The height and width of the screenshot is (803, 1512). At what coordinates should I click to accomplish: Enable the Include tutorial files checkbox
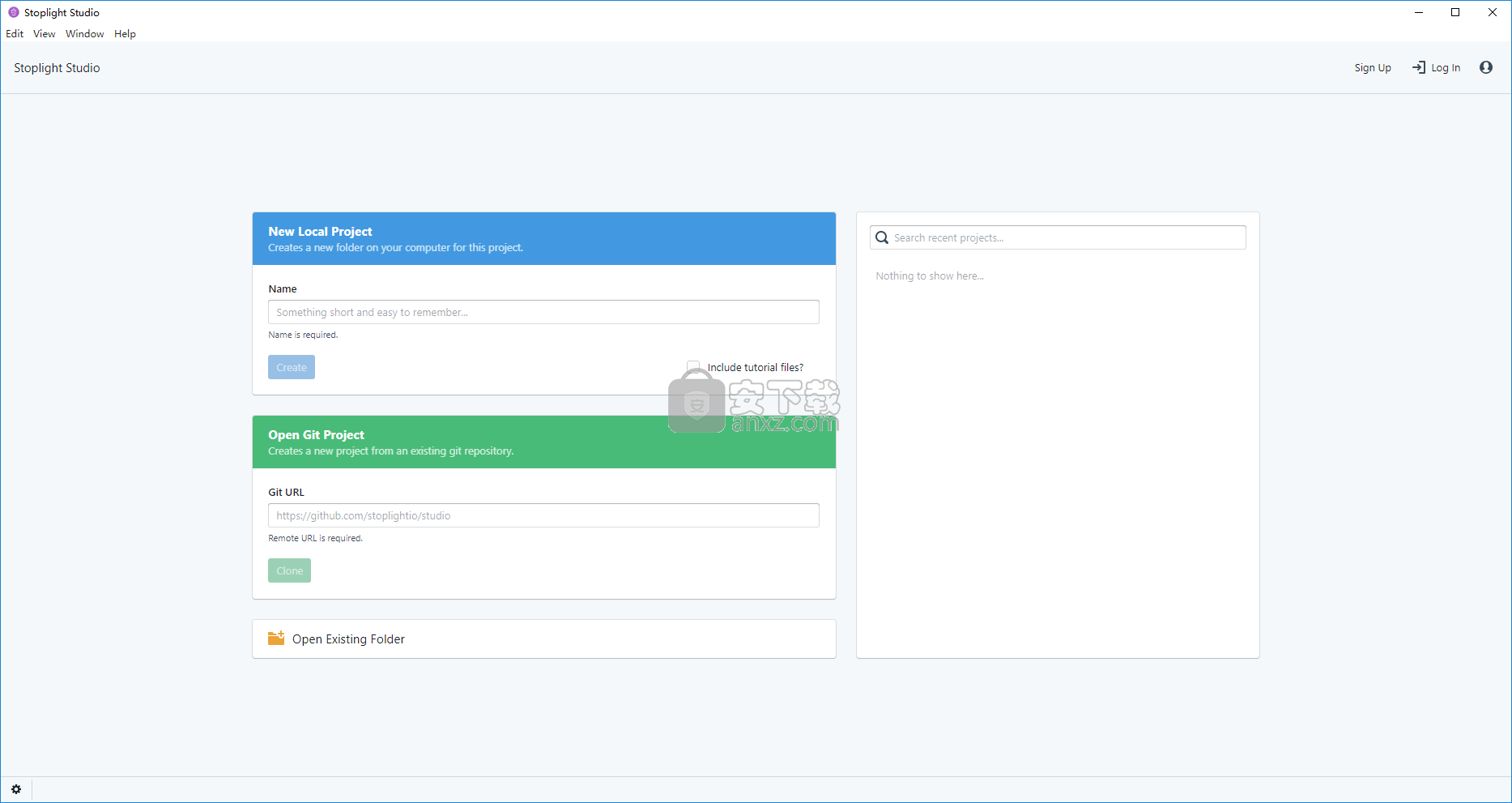pos(693,367)
